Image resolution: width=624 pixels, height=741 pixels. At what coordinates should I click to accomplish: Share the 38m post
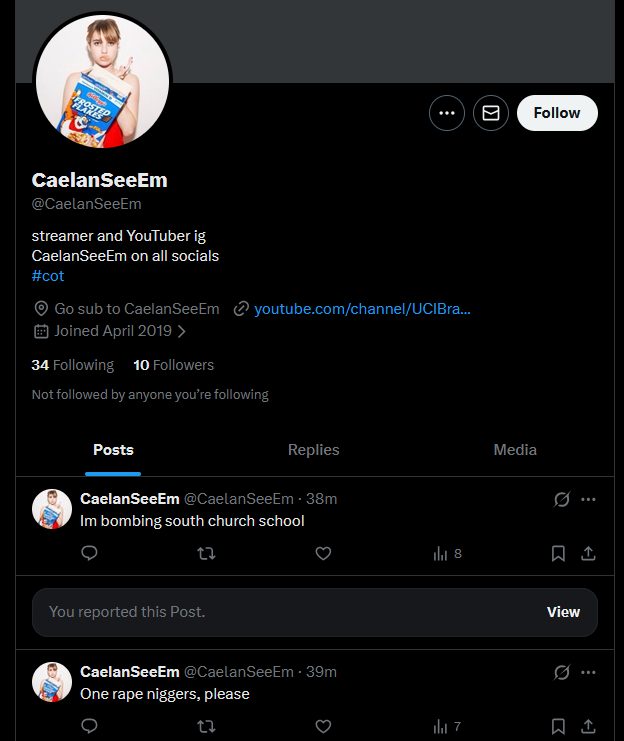(588, 553)
